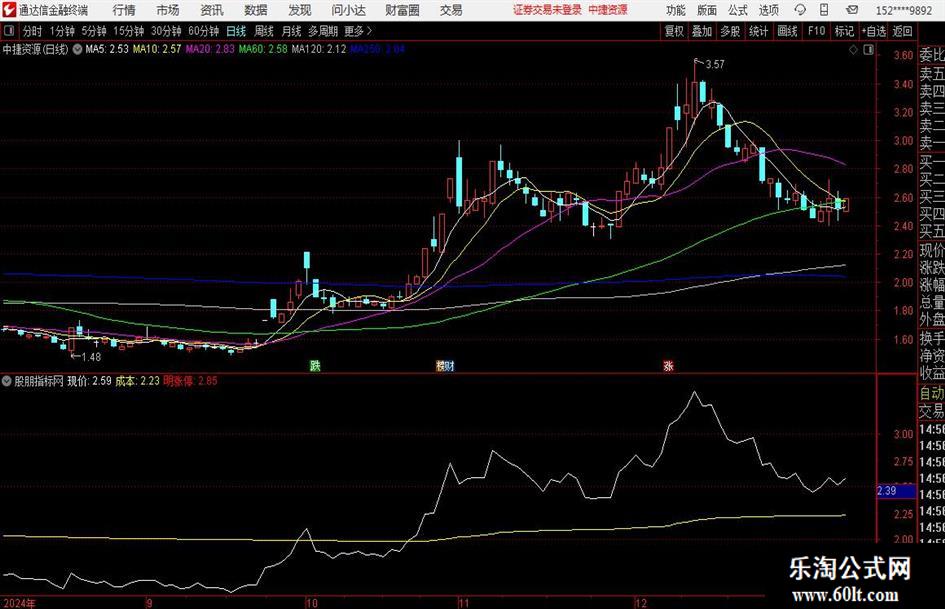This screenshot has width=945, height=609.
Task: Switch to the 60分钟 period tab
Action: (x=204, y=31)
